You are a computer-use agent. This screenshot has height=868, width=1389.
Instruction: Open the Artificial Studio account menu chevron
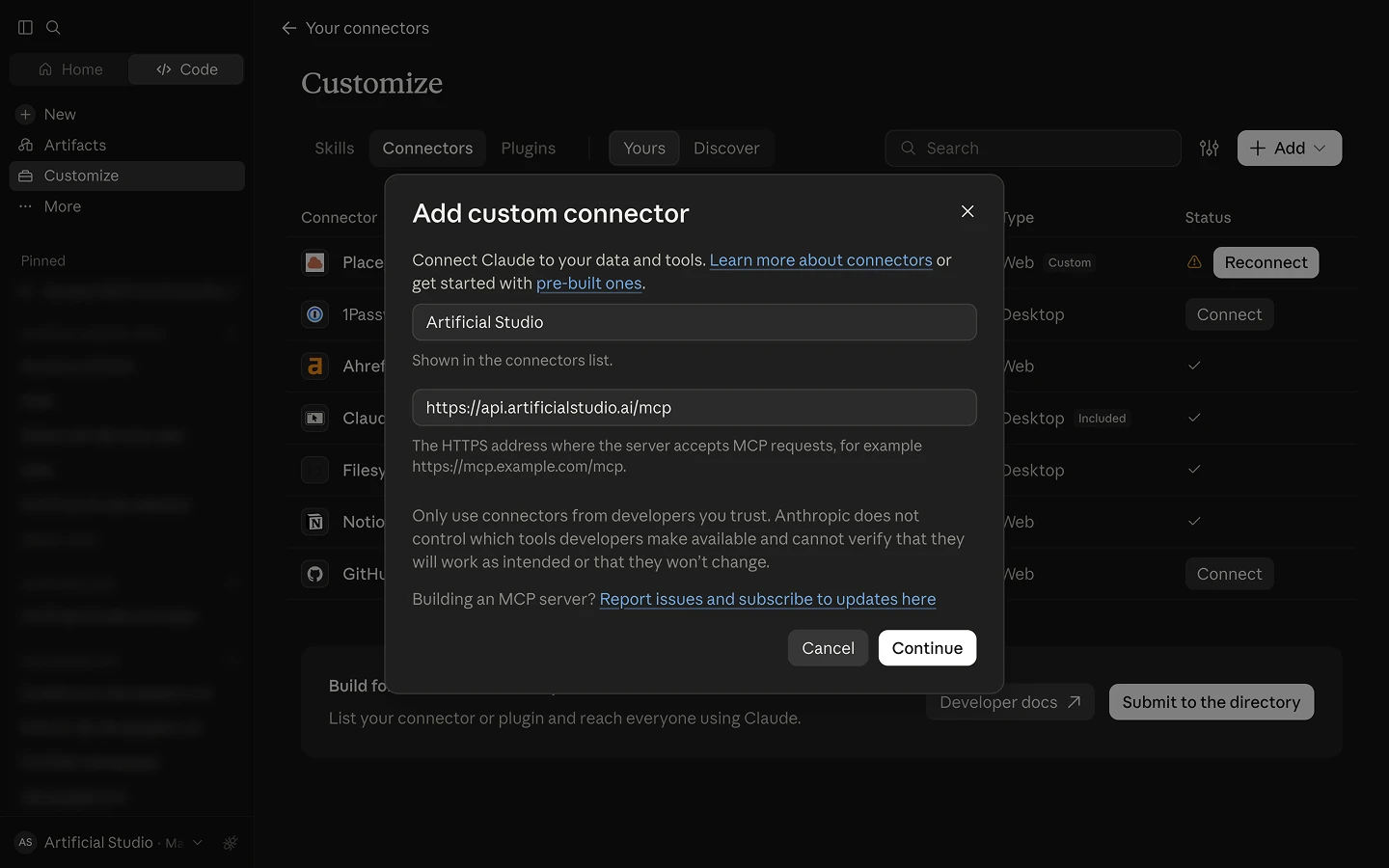[198, 842]
